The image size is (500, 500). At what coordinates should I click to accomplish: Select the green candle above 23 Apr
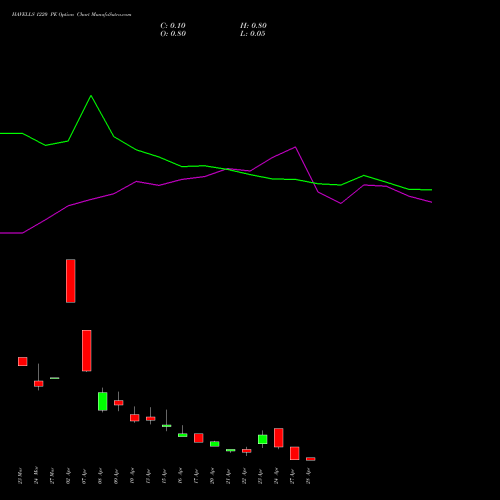click(x=263, y=439)
